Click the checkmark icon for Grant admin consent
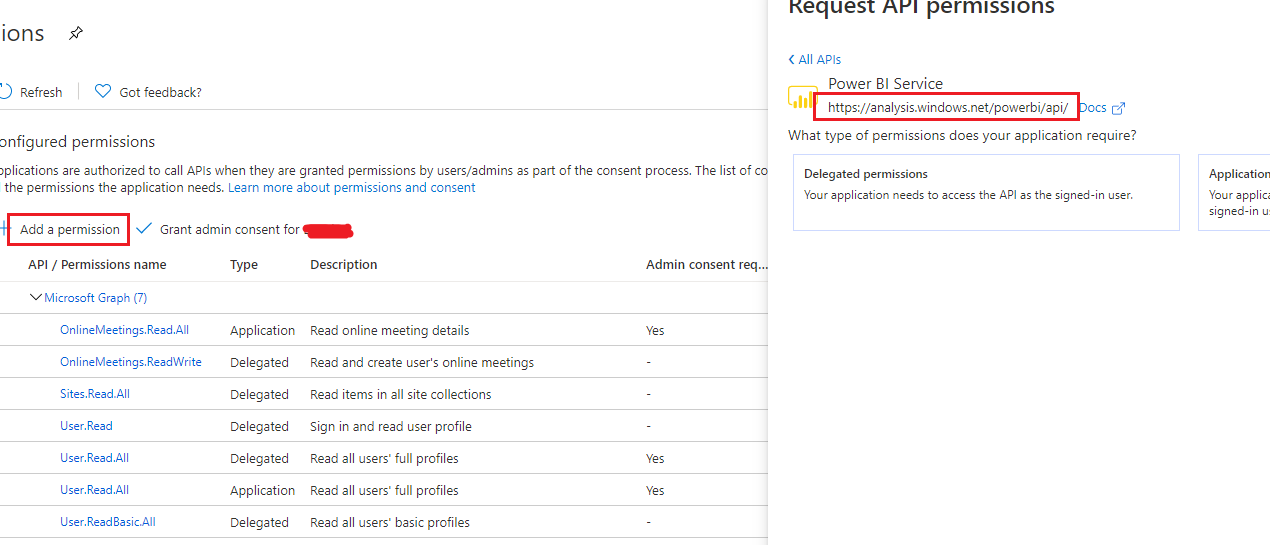1270x545 pixels. point(144,229)
